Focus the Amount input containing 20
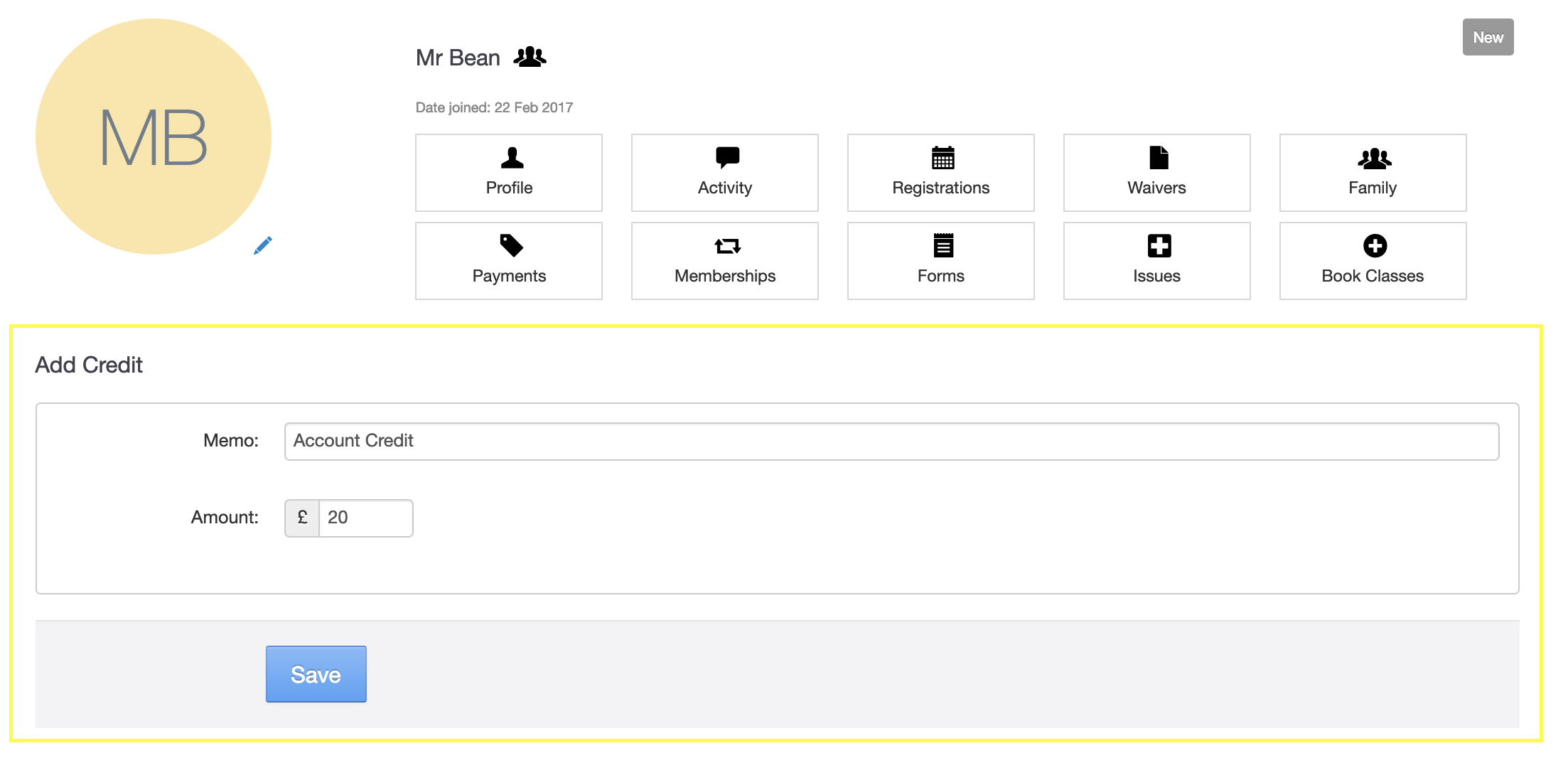This screenshot has height=758, width=1568. pyautogui.click(x=365, y=518)
